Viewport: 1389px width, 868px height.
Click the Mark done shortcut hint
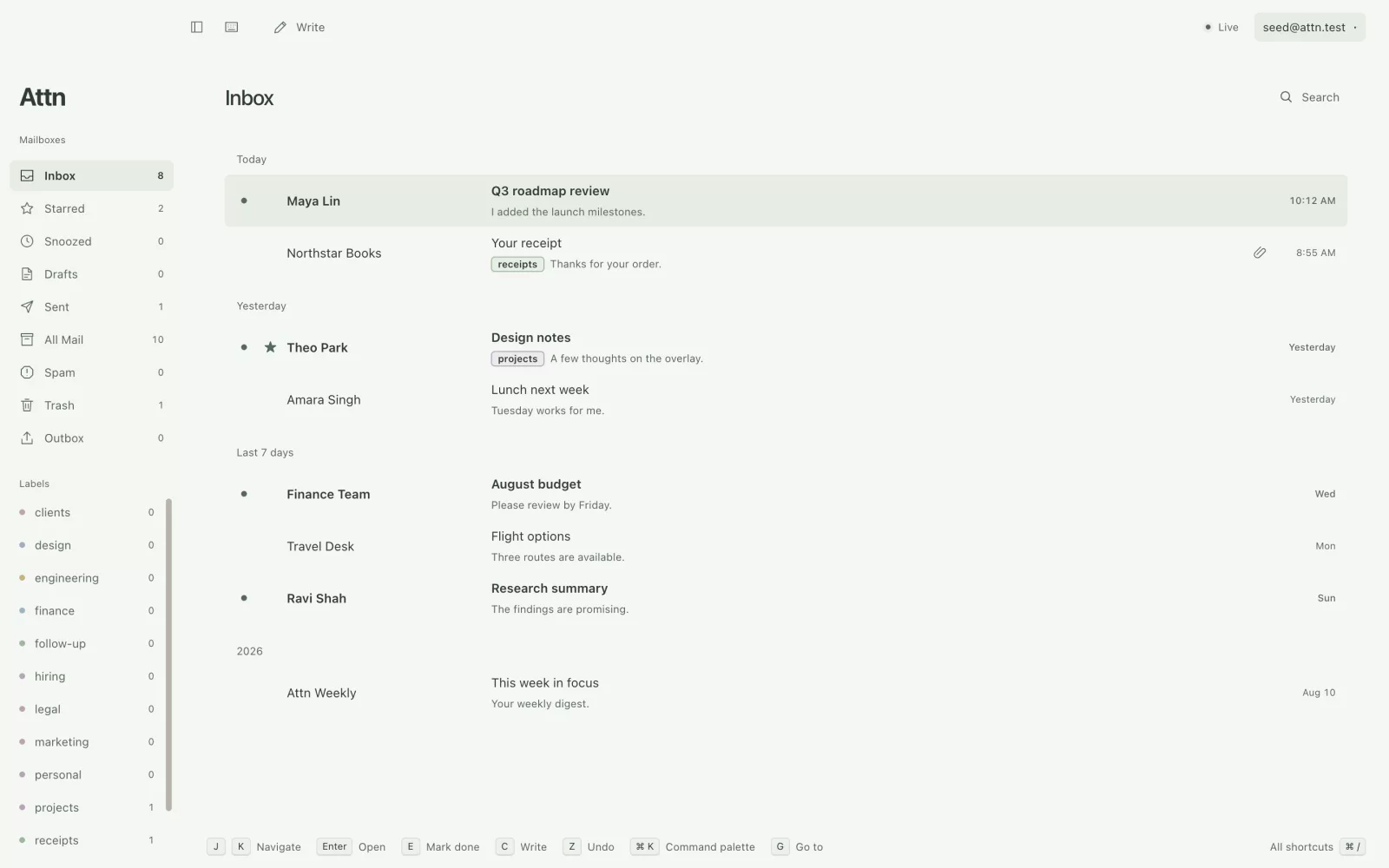440,847
